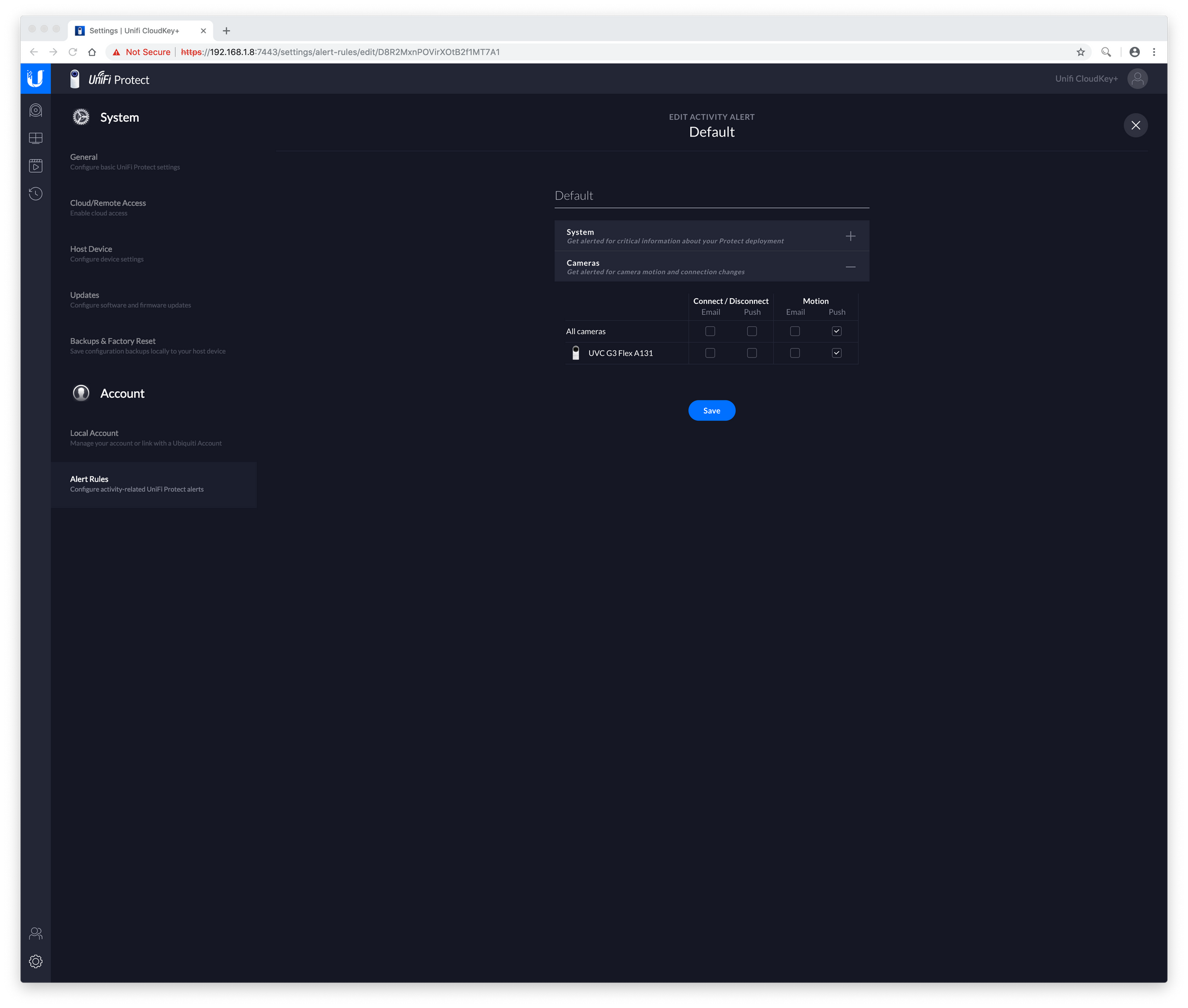Open the live view grid icon

[x=36, y=138]
